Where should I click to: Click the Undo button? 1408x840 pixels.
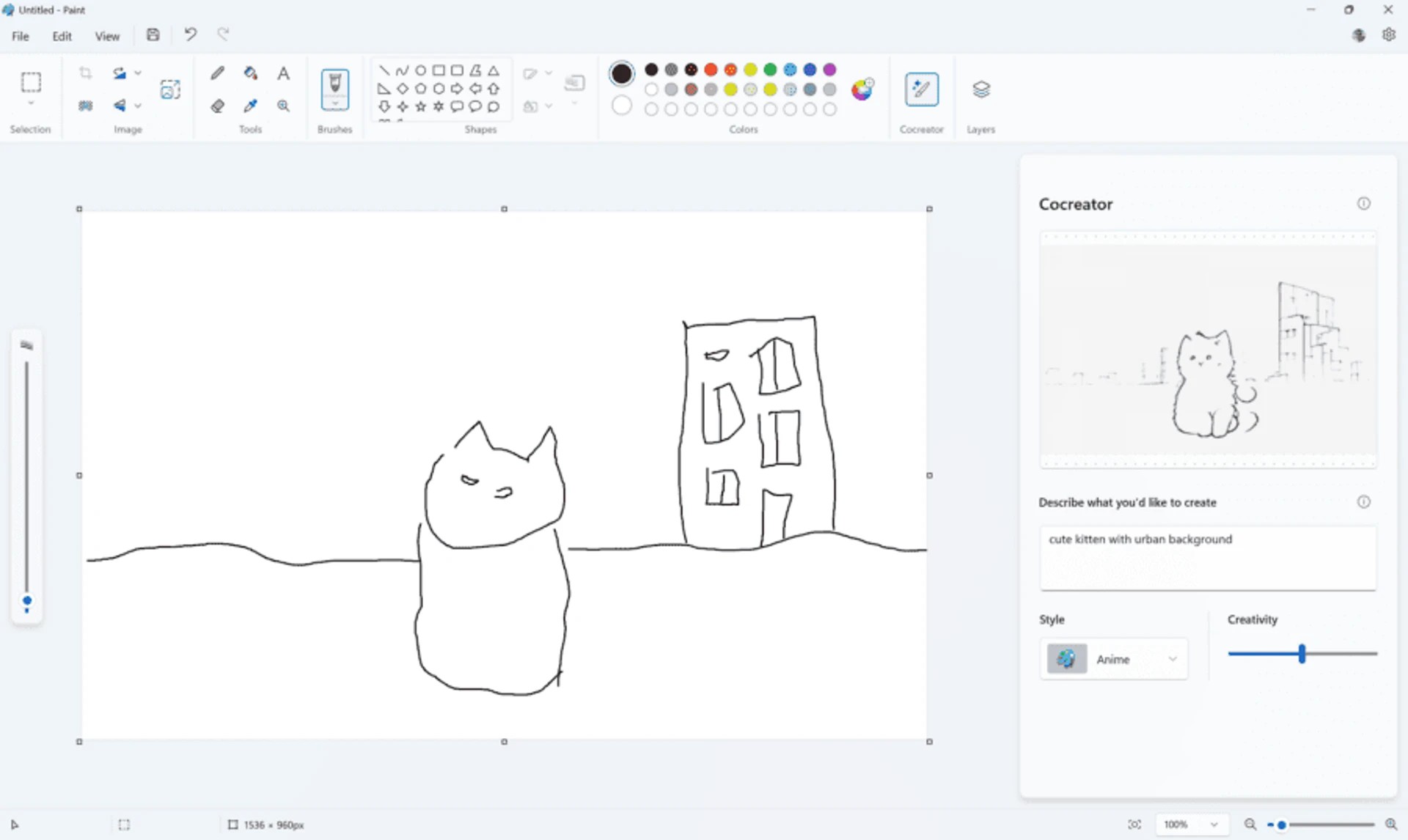click(x=190, y=34)
